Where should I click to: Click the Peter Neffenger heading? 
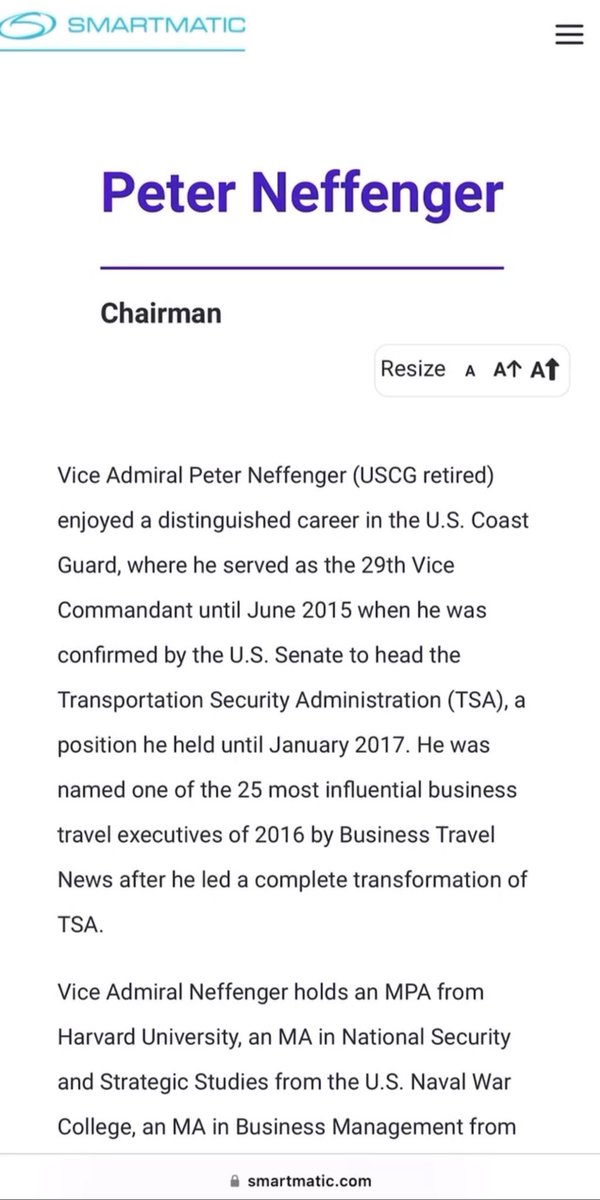(x=300, y=192)
